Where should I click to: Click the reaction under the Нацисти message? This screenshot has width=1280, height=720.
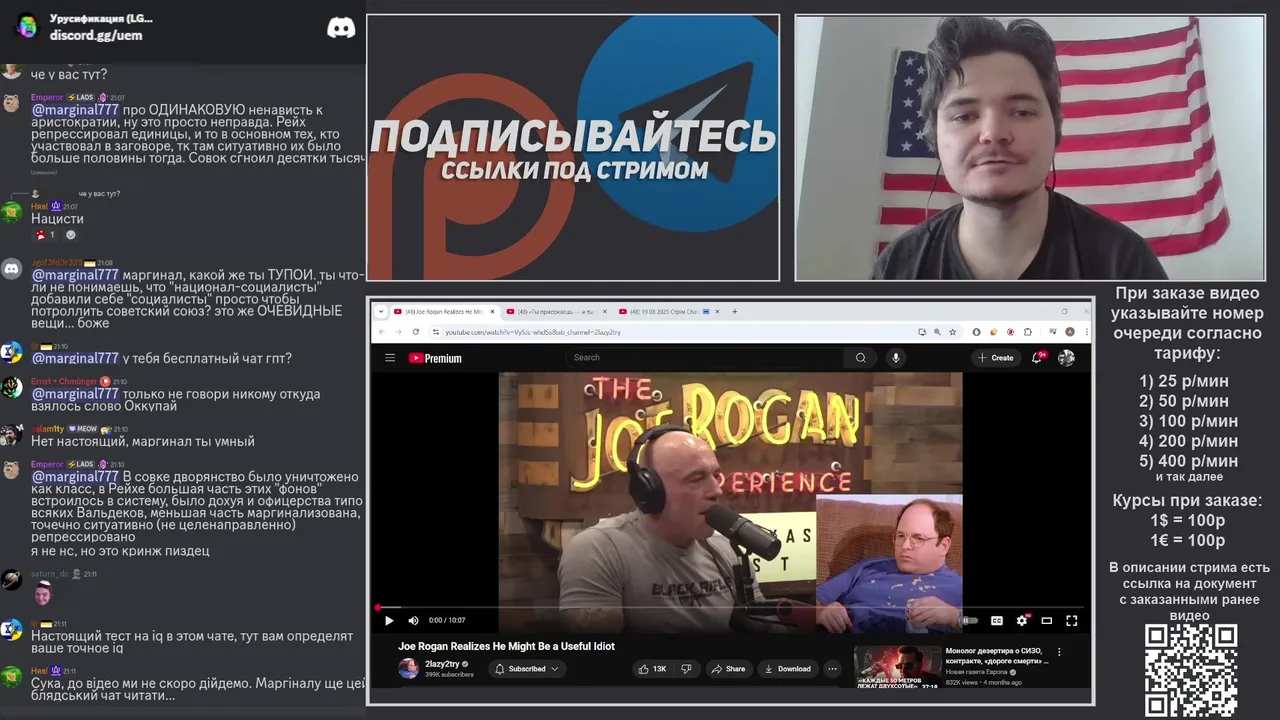45,235
